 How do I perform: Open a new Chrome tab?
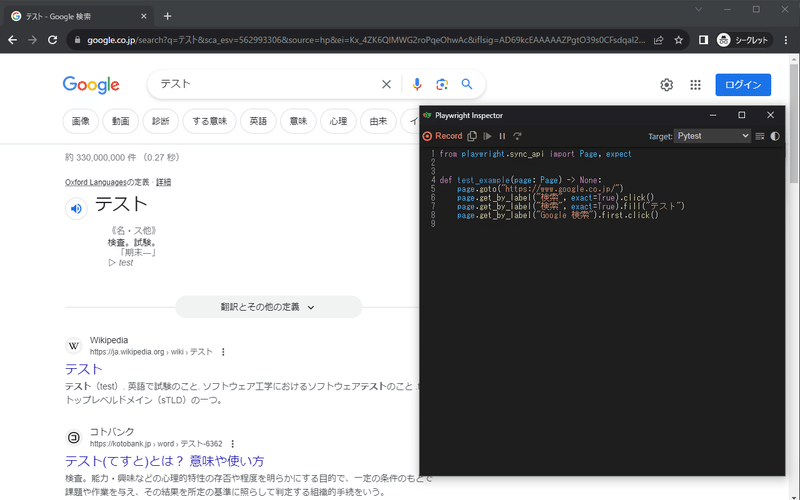pyautogui.click(x=167, y=16)
